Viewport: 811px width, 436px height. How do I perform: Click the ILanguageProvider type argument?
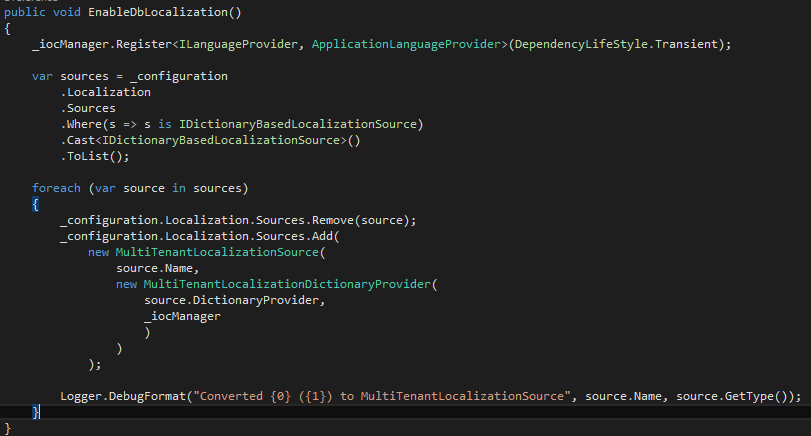238,44
